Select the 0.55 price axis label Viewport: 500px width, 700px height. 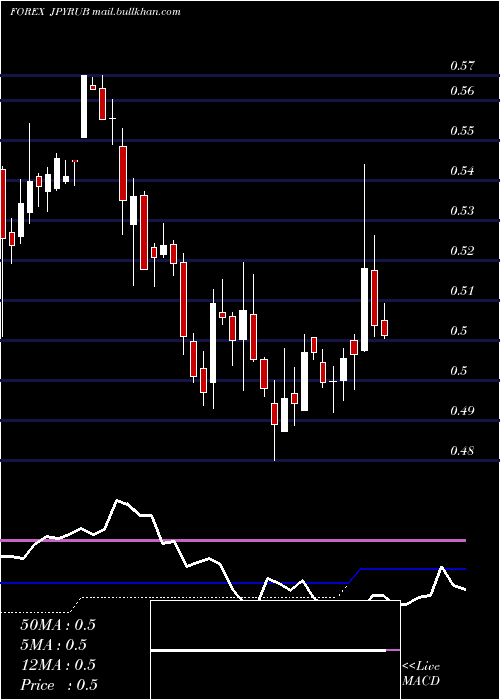pos(462,131)
